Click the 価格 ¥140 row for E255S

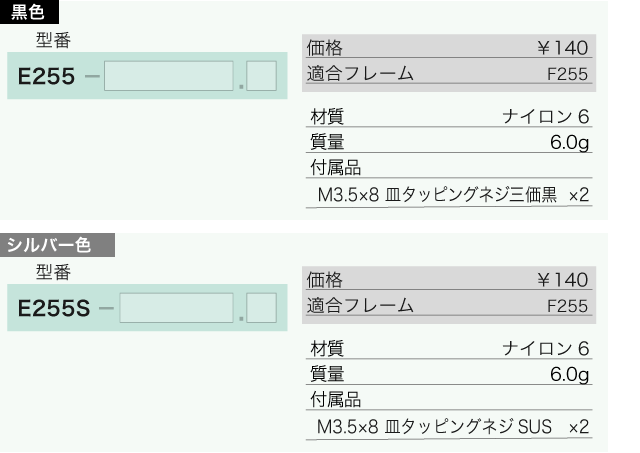(448, 280)
